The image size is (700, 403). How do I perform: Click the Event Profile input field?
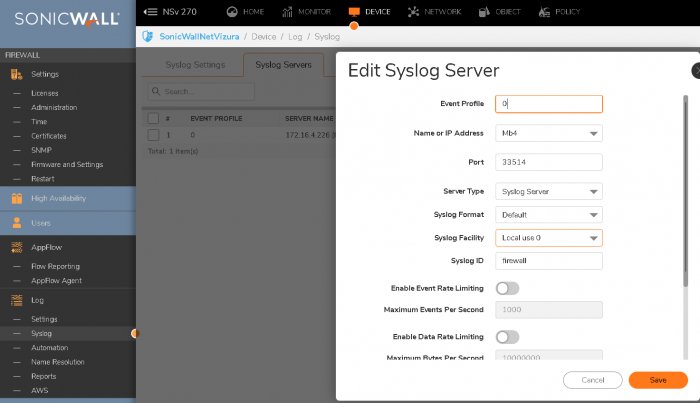[x=549, y=104]
